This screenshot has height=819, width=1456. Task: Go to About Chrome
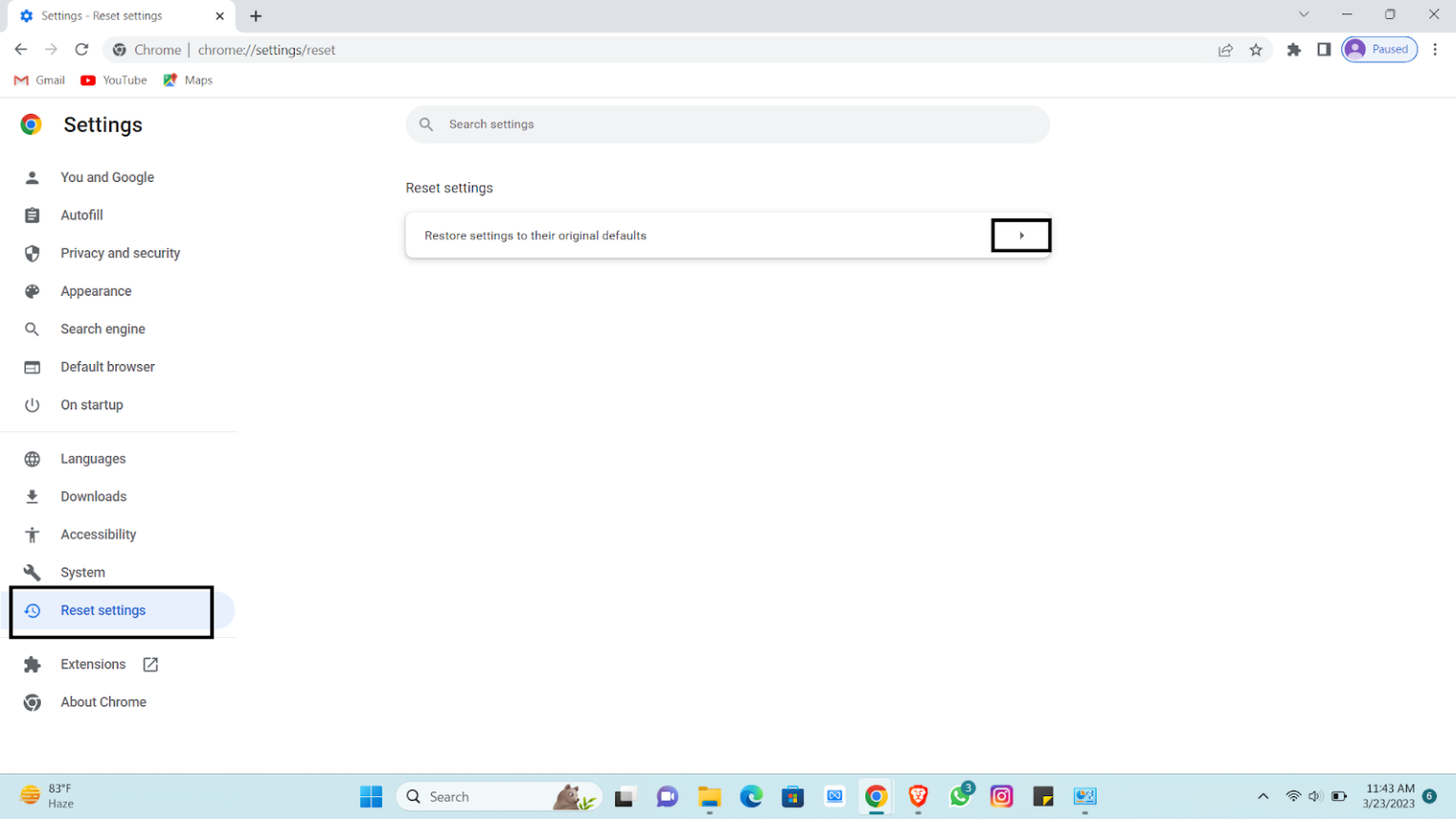(103, 701)
